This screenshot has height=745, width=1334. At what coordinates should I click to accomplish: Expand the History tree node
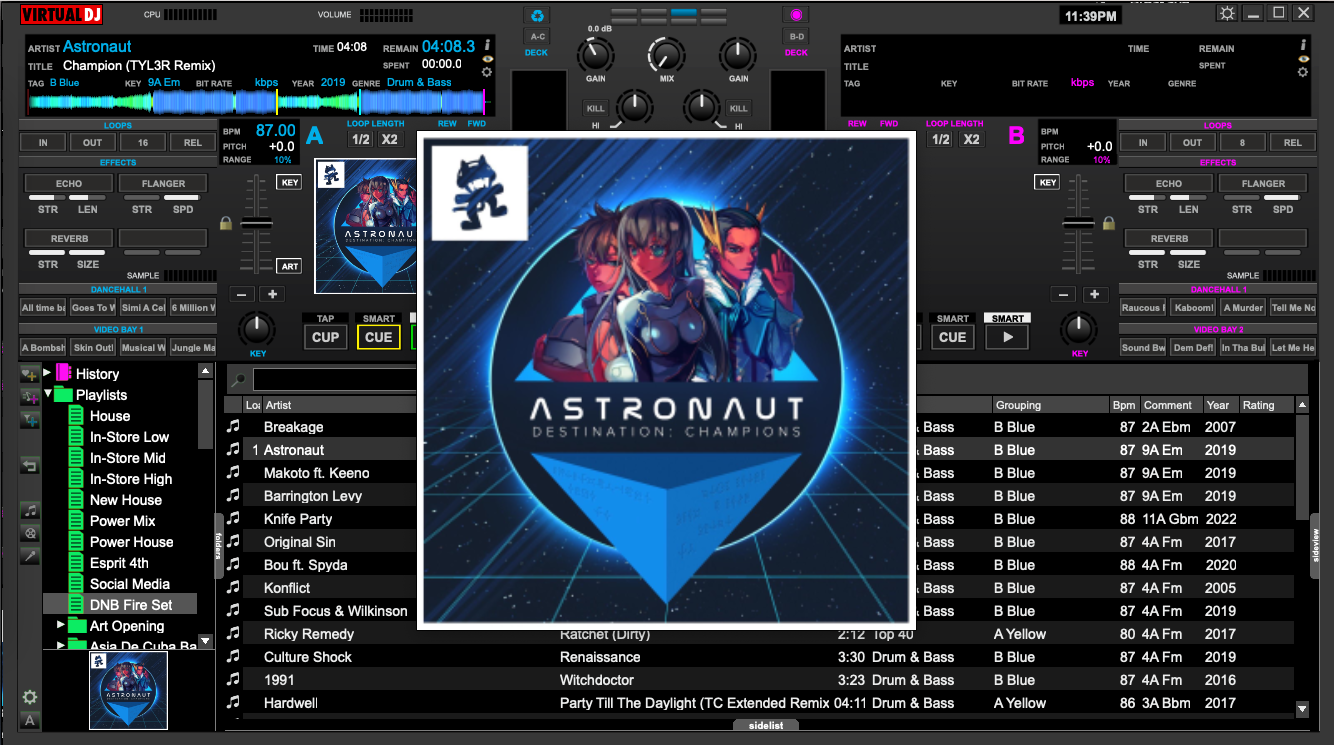tap(47, 372)
